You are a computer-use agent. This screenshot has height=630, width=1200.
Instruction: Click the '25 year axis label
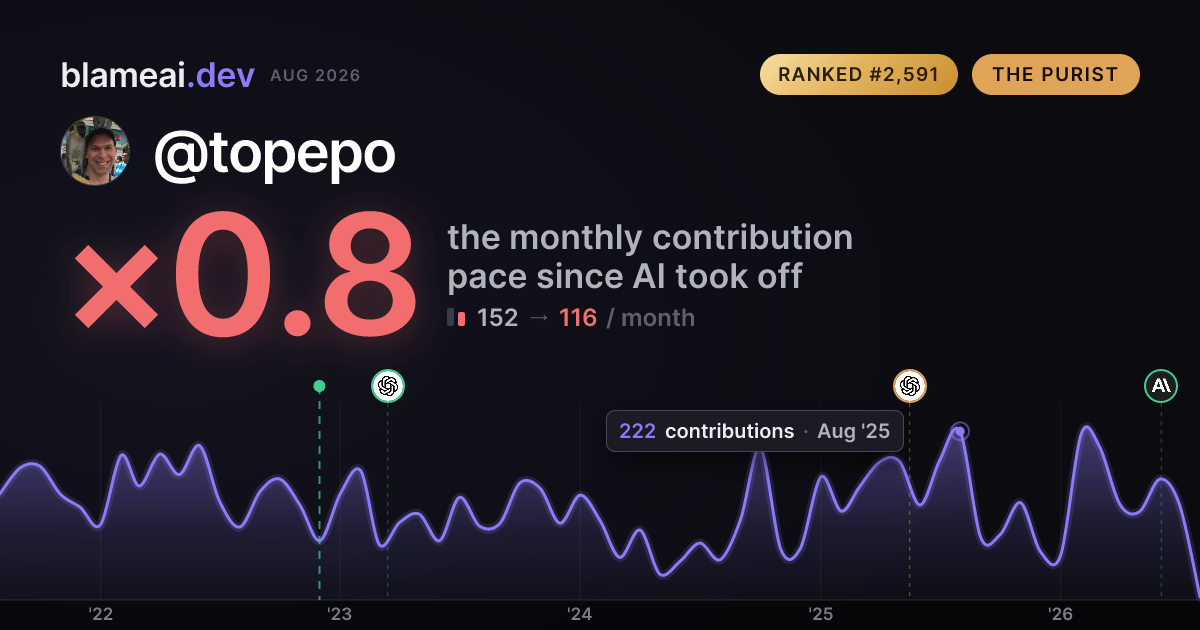[x=820, y=614]
